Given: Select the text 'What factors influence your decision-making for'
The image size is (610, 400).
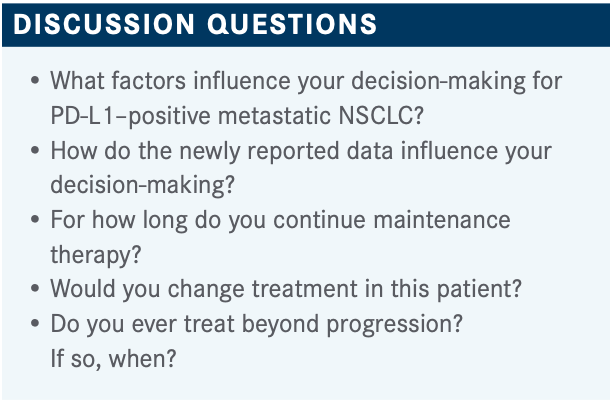Looking at the screenshot, I should (306, 81).
